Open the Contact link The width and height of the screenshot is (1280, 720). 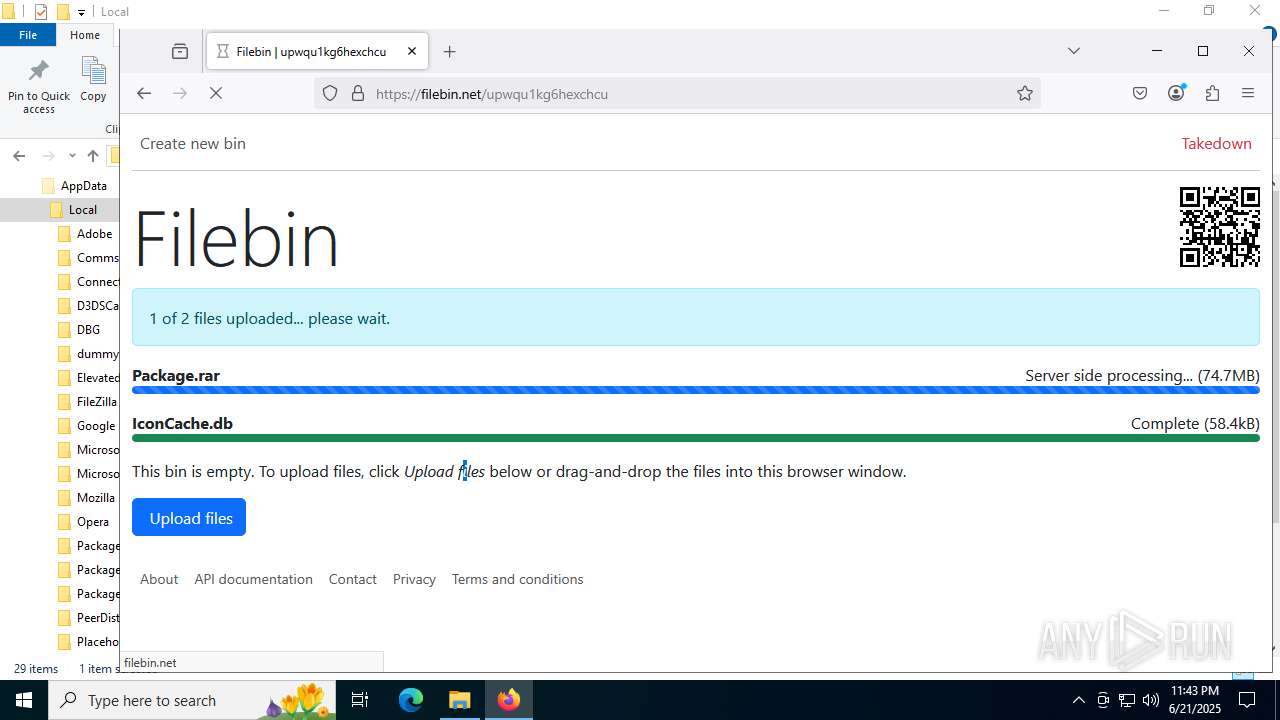353,579
